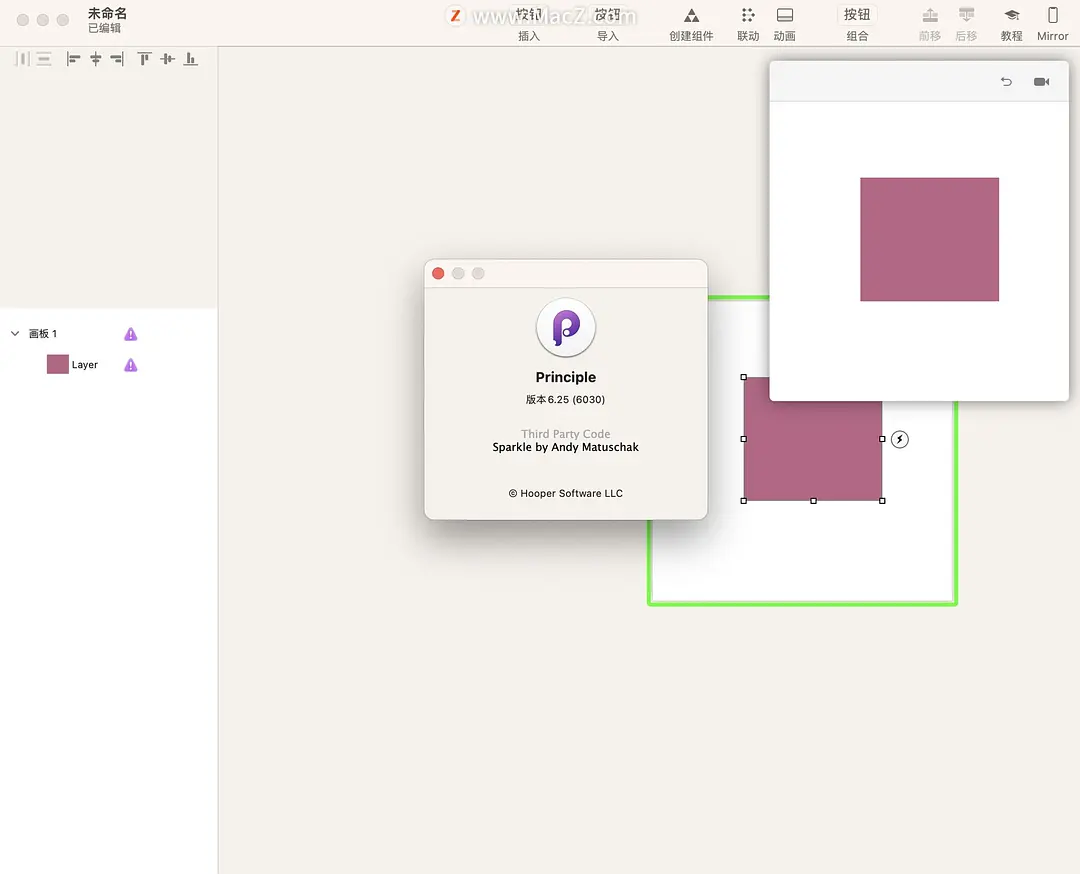Click the 创建组件 (Create Component) toolbar icon
This screenshot has height=874, width=1080.
pyautogui.click(x=691, y=17)
